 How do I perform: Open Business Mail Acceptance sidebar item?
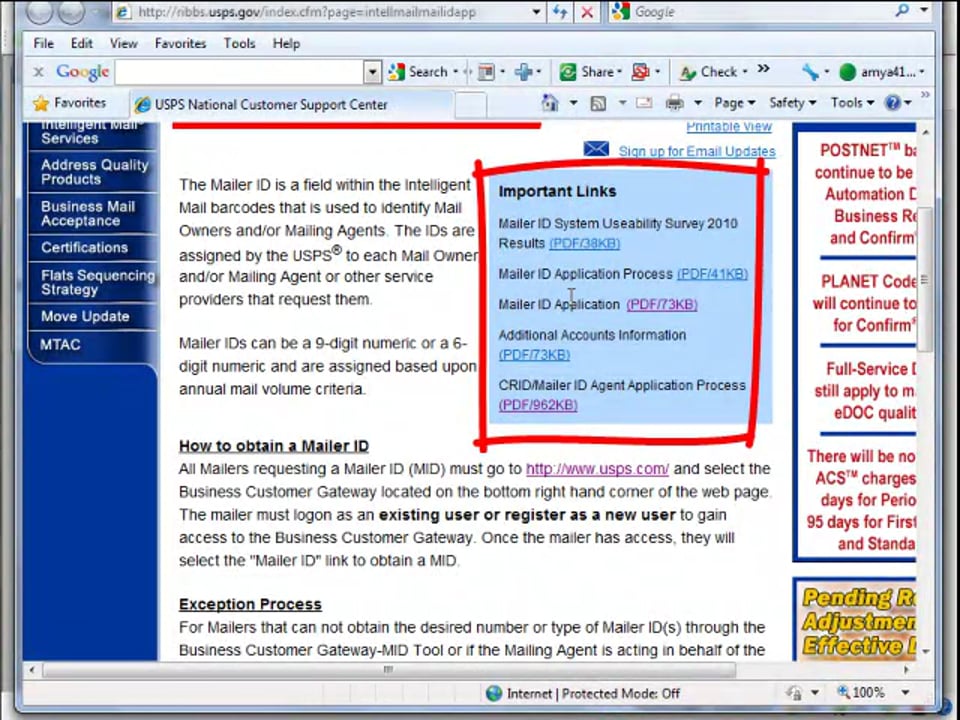click(92, 214)
